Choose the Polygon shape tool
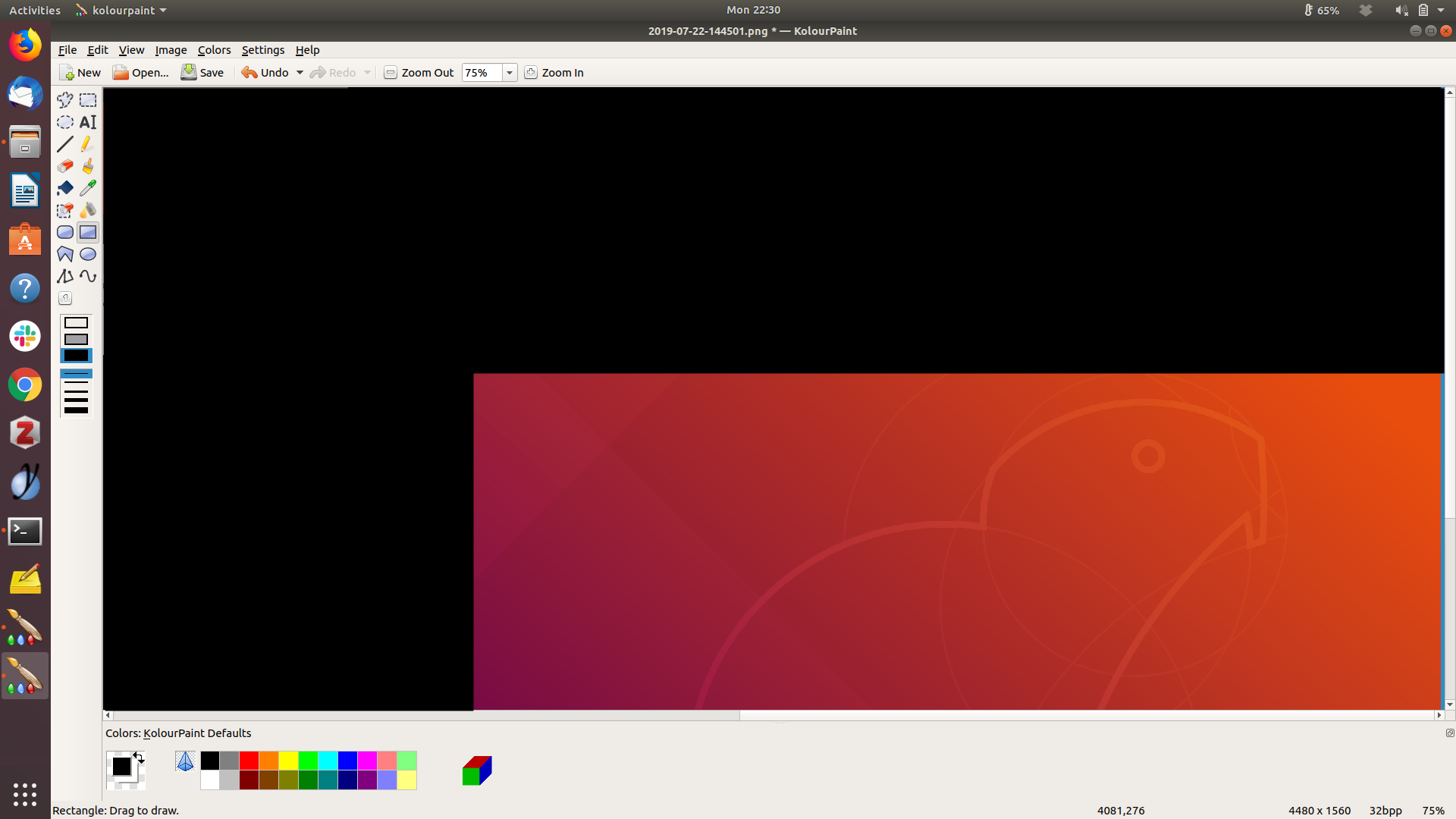The width and height of the screenshot is (1456, 819). pyautogui.click(x=65, y=254)
